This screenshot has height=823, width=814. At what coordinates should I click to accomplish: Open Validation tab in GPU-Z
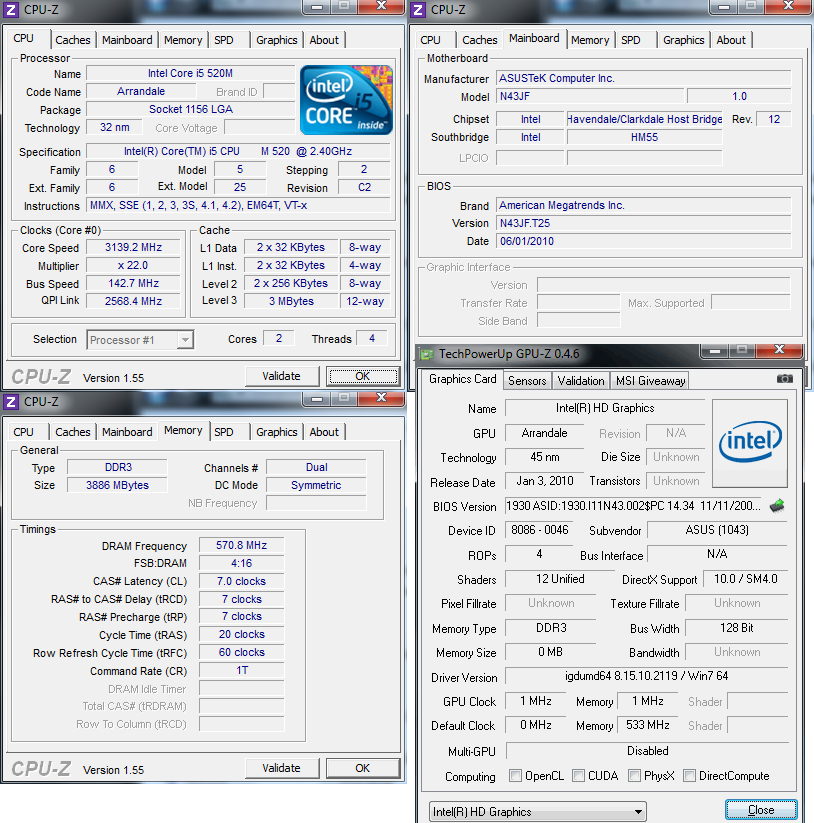[580, 381]
